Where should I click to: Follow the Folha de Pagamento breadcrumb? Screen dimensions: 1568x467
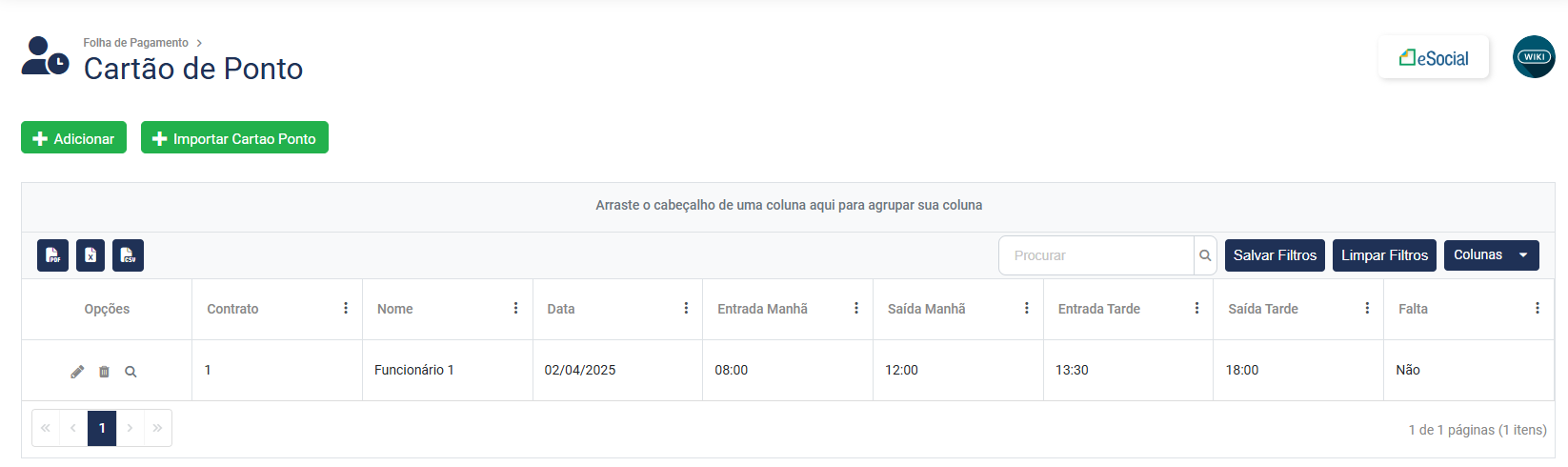point(135,43)
